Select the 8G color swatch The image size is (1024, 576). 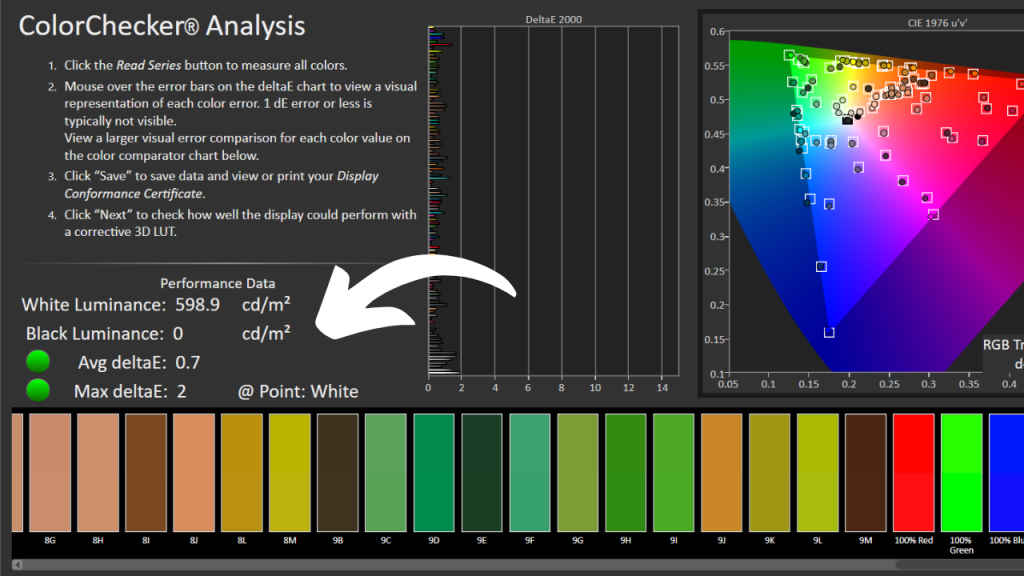point(50,472)
